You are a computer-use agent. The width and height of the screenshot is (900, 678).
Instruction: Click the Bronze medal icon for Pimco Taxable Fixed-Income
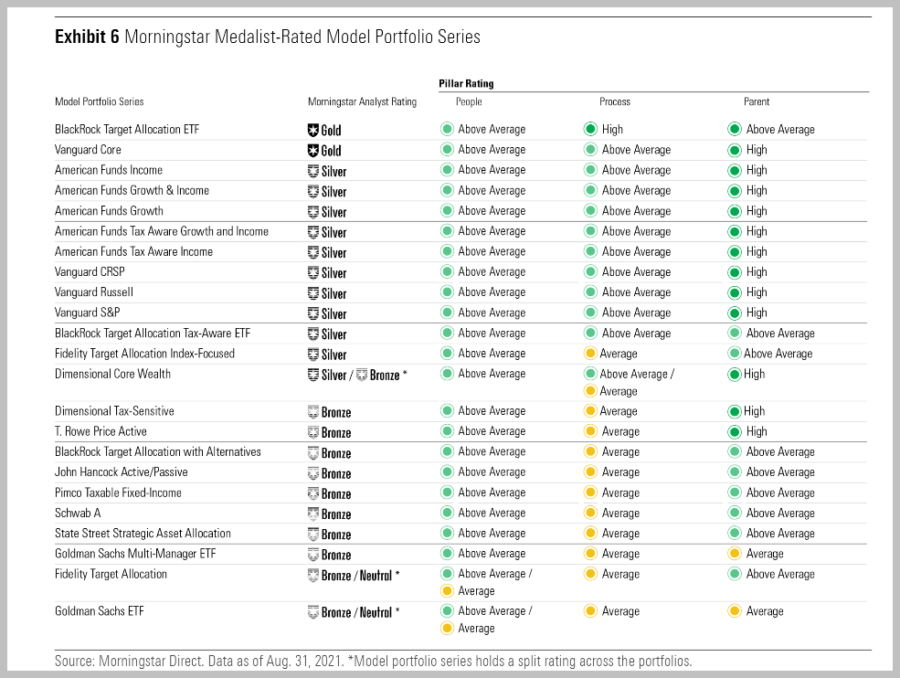point(313,494)
